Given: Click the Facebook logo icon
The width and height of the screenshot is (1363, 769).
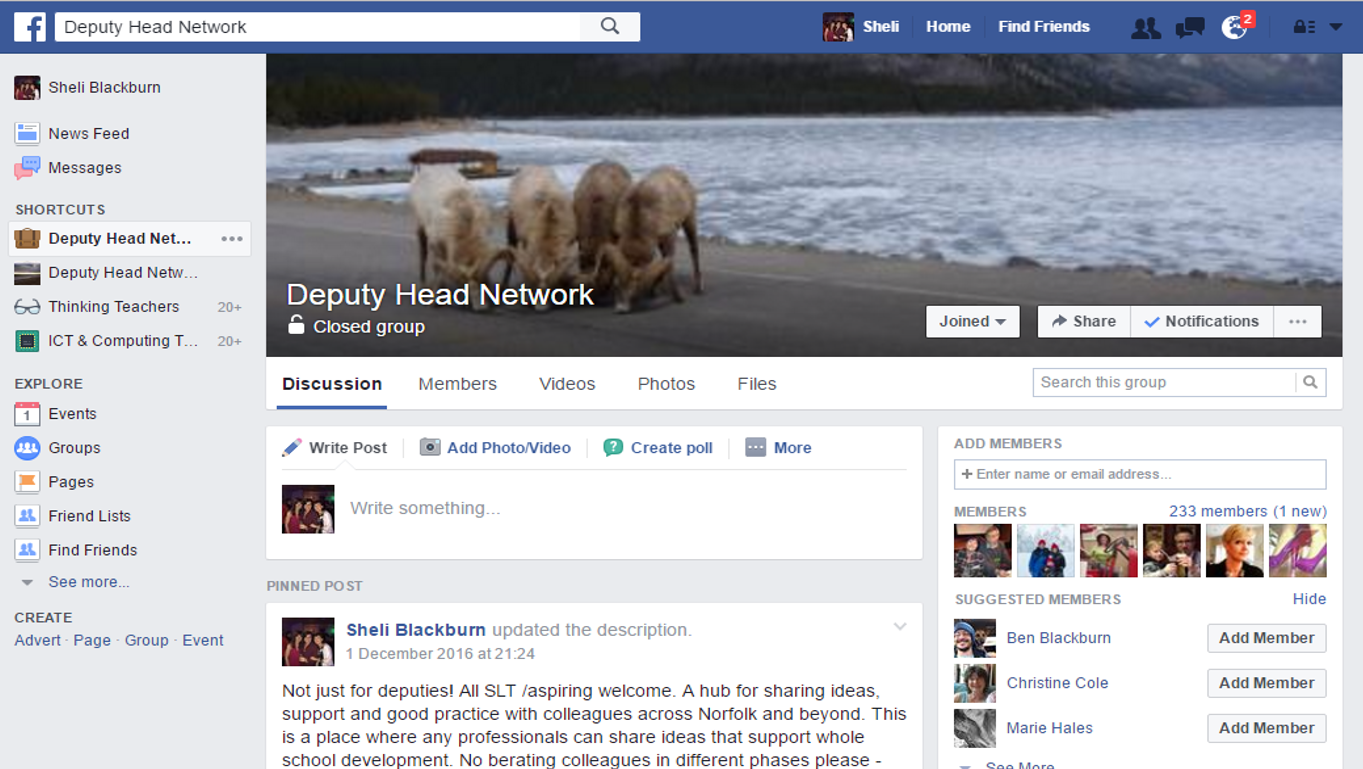Looking at the screenshot, I should 29,27.
